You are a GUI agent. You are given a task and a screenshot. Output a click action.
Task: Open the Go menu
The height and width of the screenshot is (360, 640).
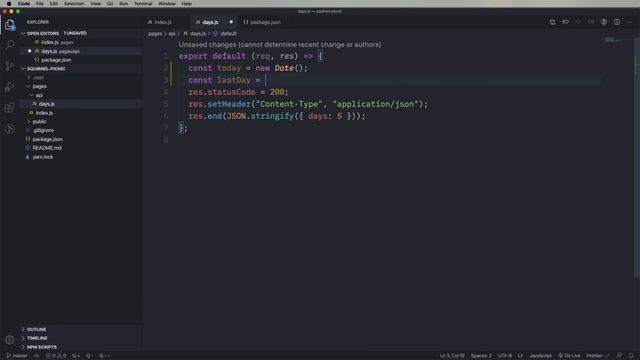pyautogui.click(x=110, y=4)
